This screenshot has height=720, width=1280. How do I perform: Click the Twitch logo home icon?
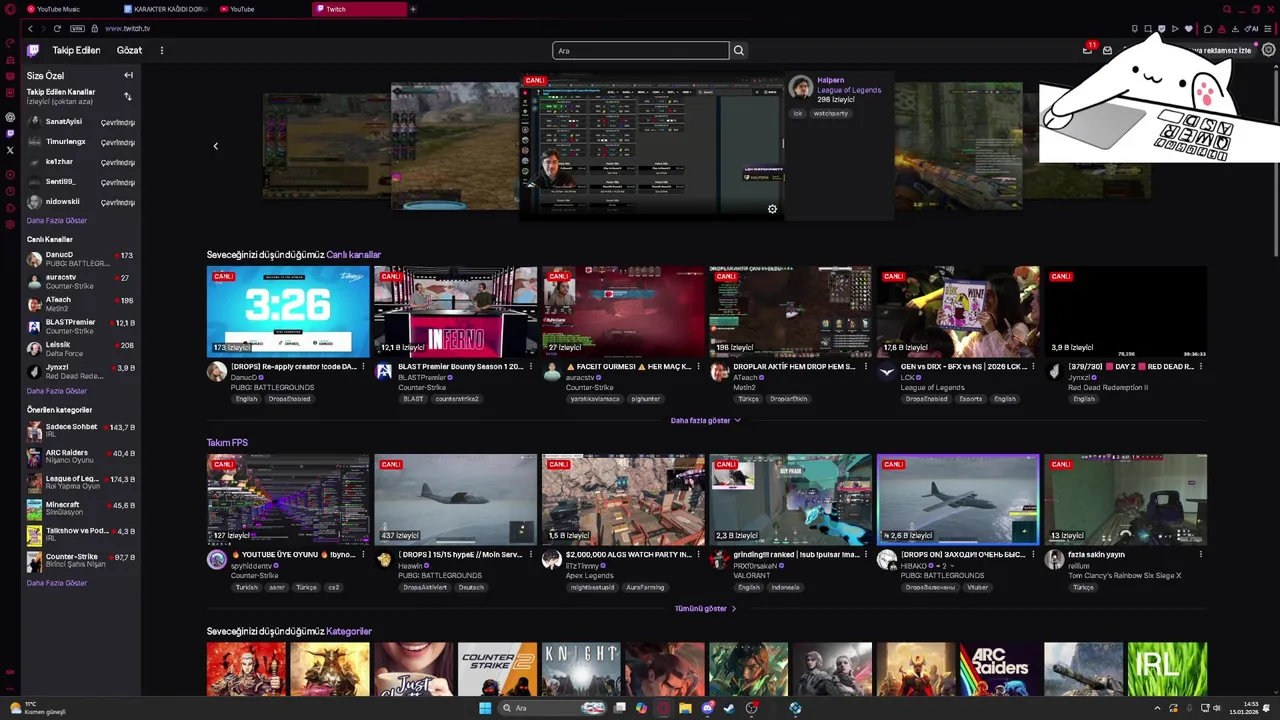point(34,50)
